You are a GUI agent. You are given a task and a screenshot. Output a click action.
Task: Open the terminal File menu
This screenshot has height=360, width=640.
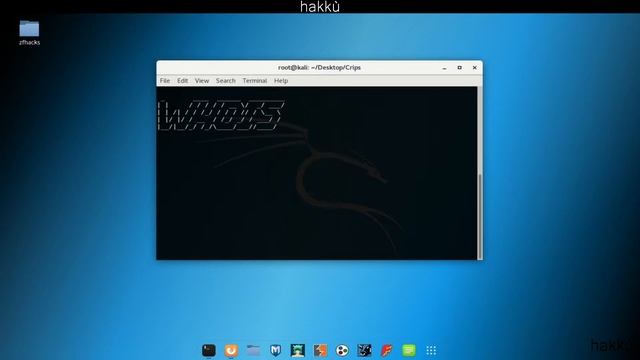coord(165,81)
